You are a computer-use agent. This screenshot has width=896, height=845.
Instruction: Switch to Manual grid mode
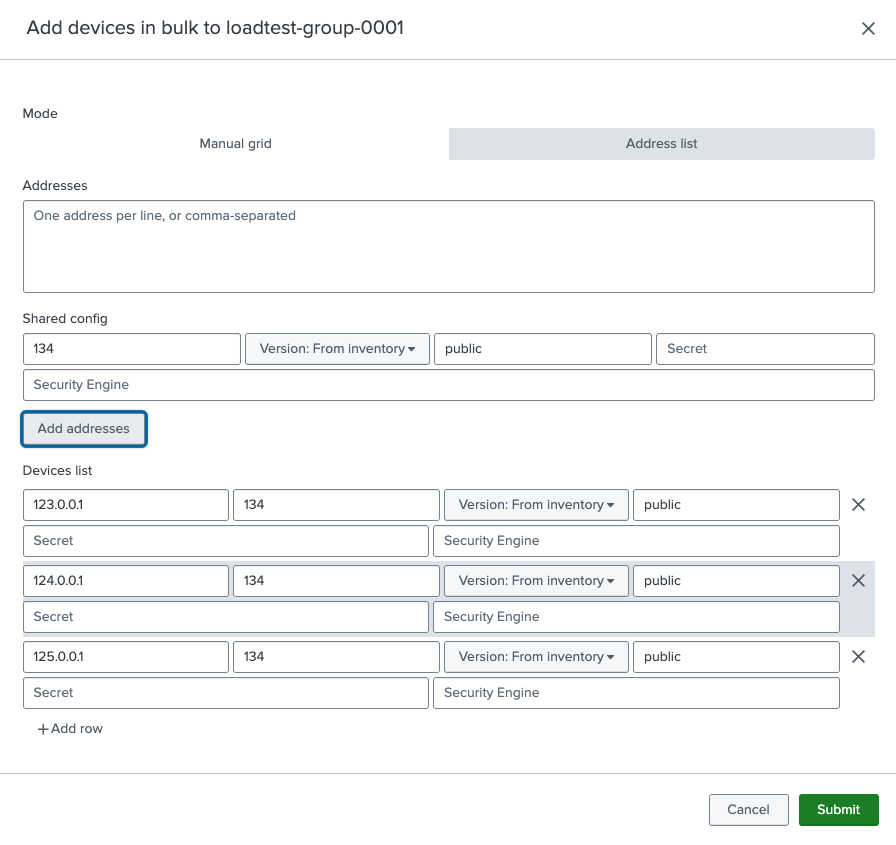tap(235, 143)
